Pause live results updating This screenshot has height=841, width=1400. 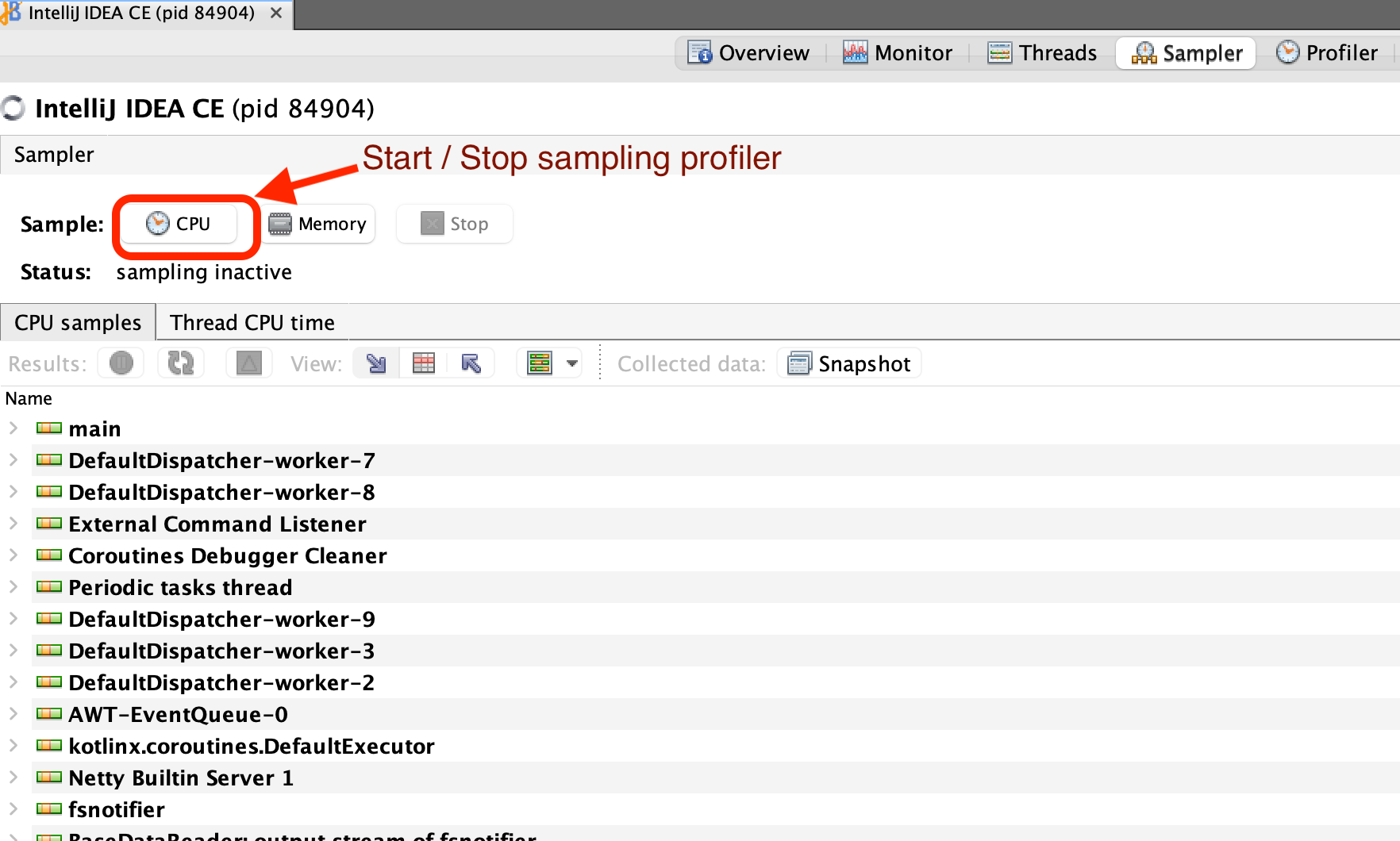pos(121,363)
